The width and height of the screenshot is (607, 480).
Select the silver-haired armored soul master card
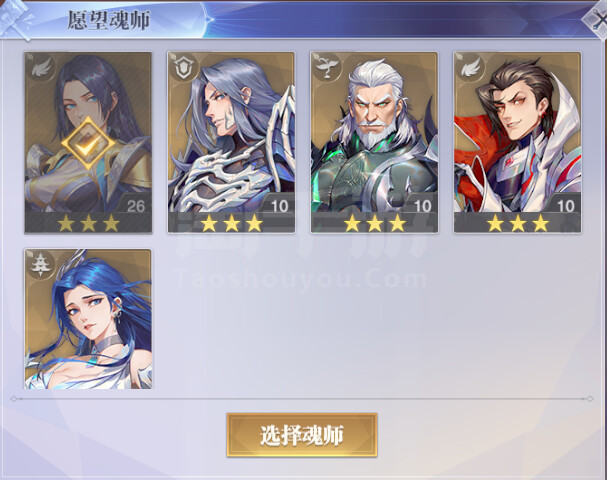pyautogui.click(x=231, y=143)
